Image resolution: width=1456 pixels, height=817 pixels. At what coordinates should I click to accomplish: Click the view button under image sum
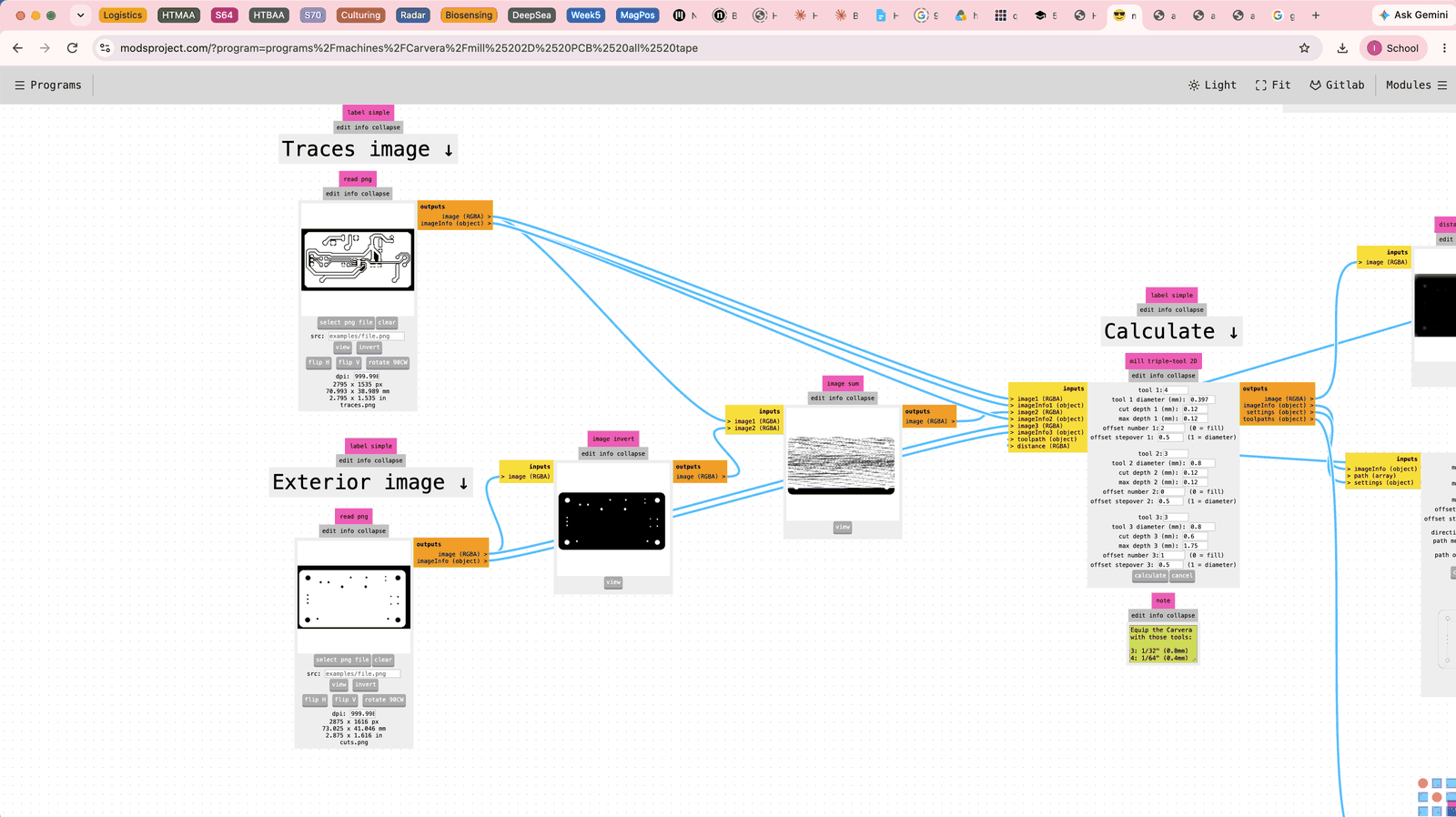[843, 527]
